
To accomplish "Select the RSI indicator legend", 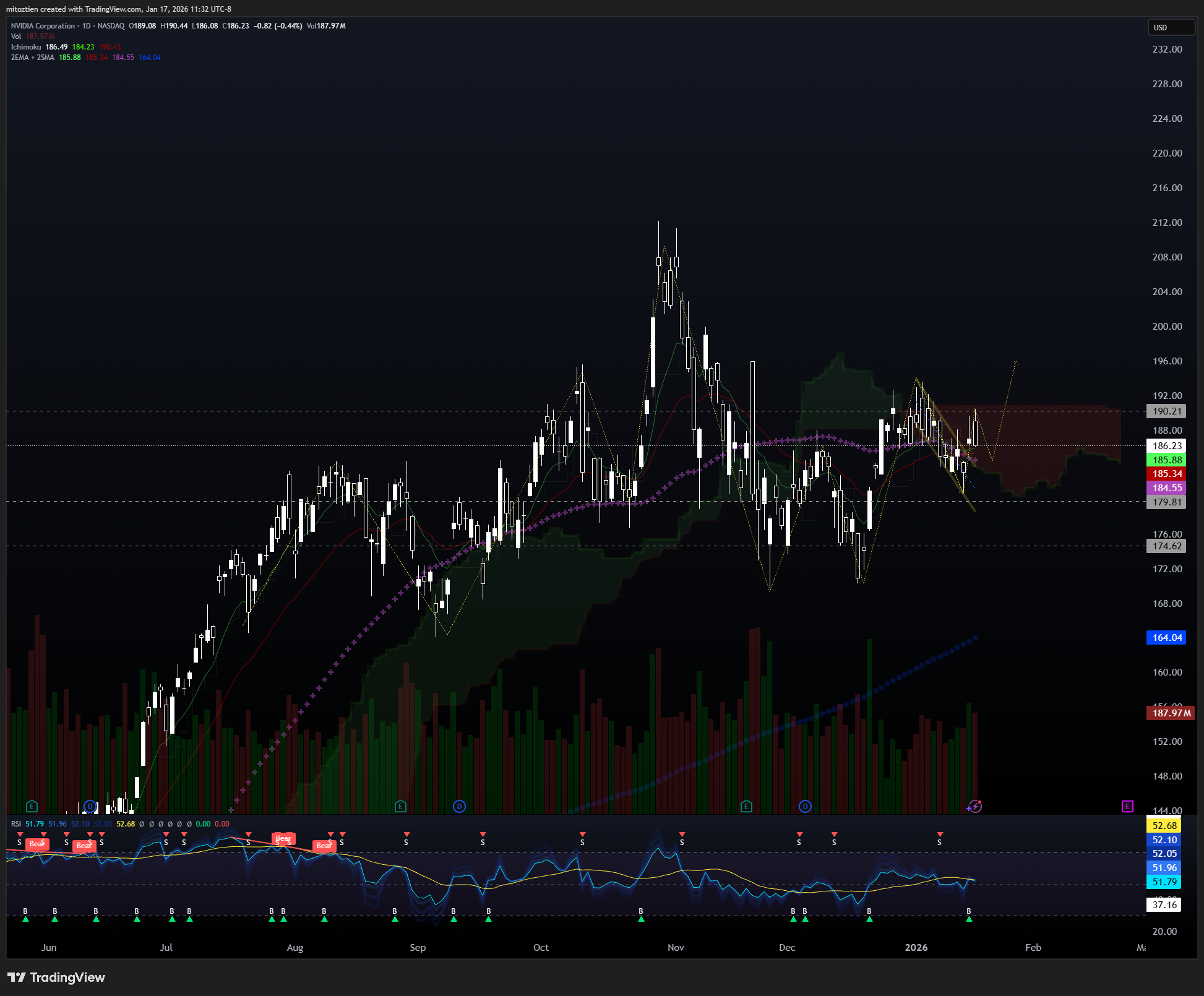I will coord(16,824).
